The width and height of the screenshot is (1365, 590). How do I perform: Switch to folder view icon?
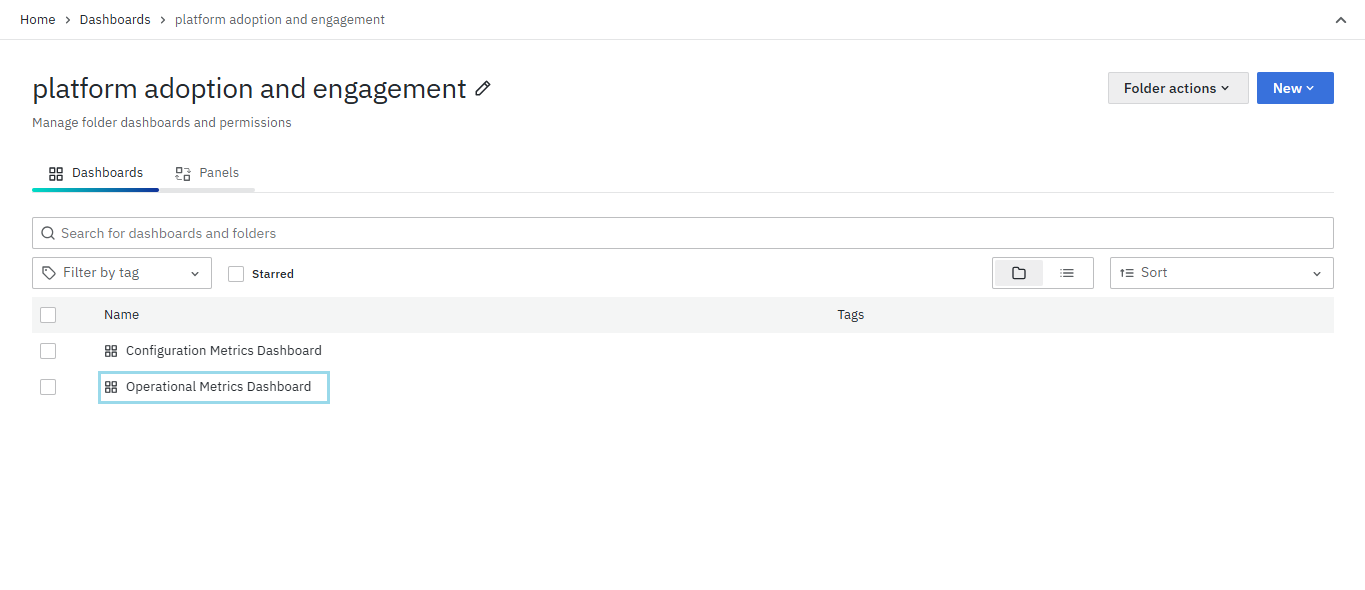1019,273
